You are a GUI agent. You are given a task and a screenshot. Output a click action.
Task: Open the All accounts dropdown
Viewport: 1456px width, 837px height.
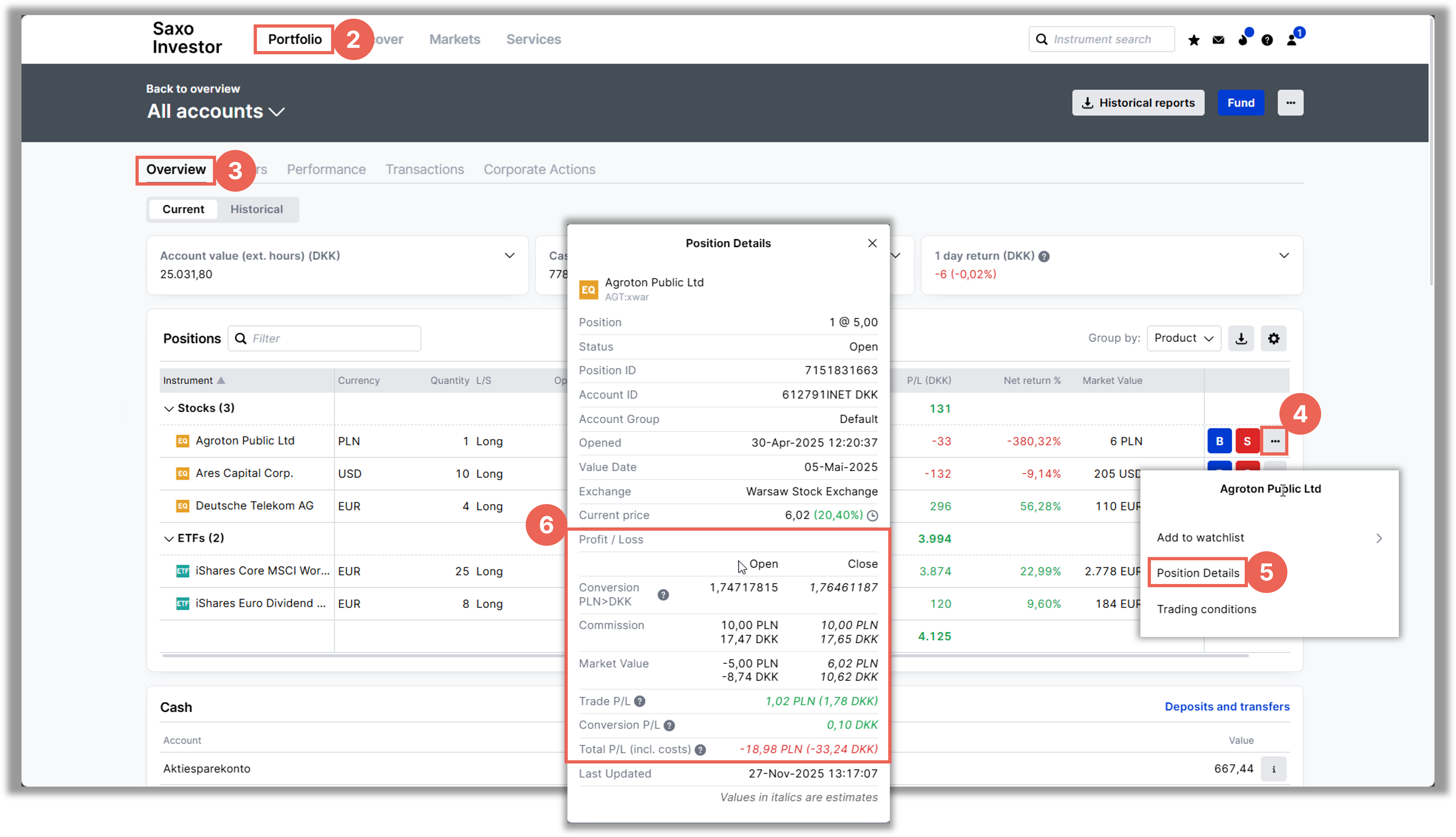coord(215,111)
